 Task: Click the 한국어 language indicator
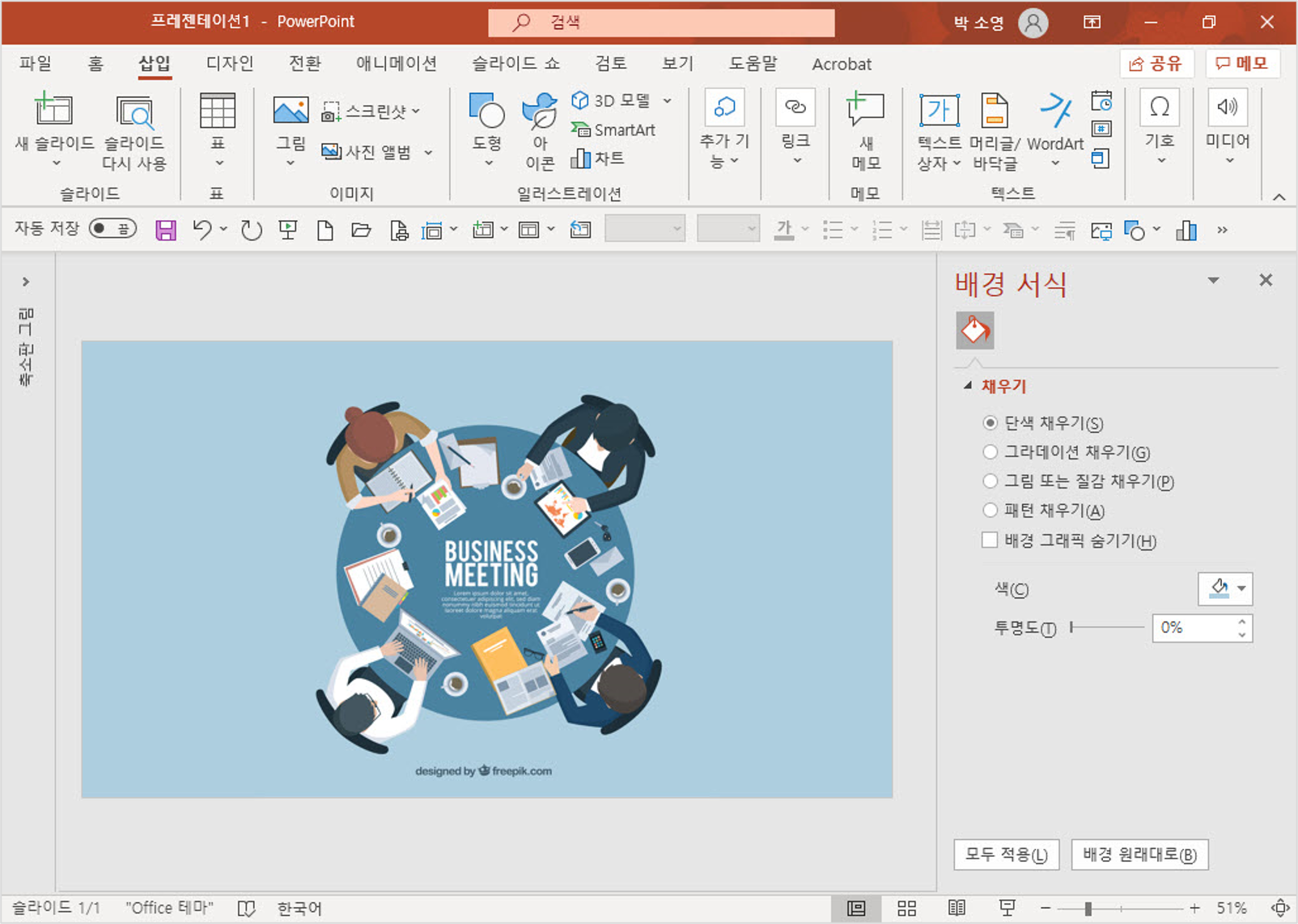(x=299, y=909)
